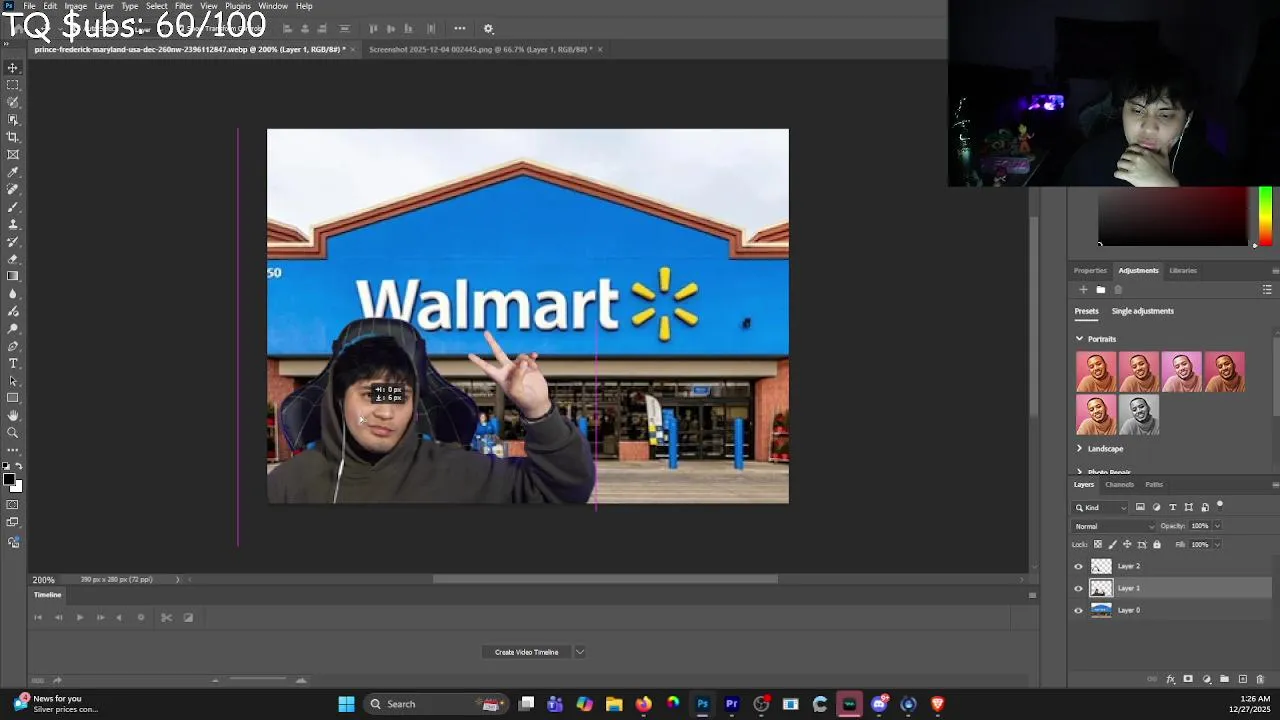This screenshot has height=720, width=1280.
Task: Open the Kind filter dropdown
Action: (x=1102, y=507)
